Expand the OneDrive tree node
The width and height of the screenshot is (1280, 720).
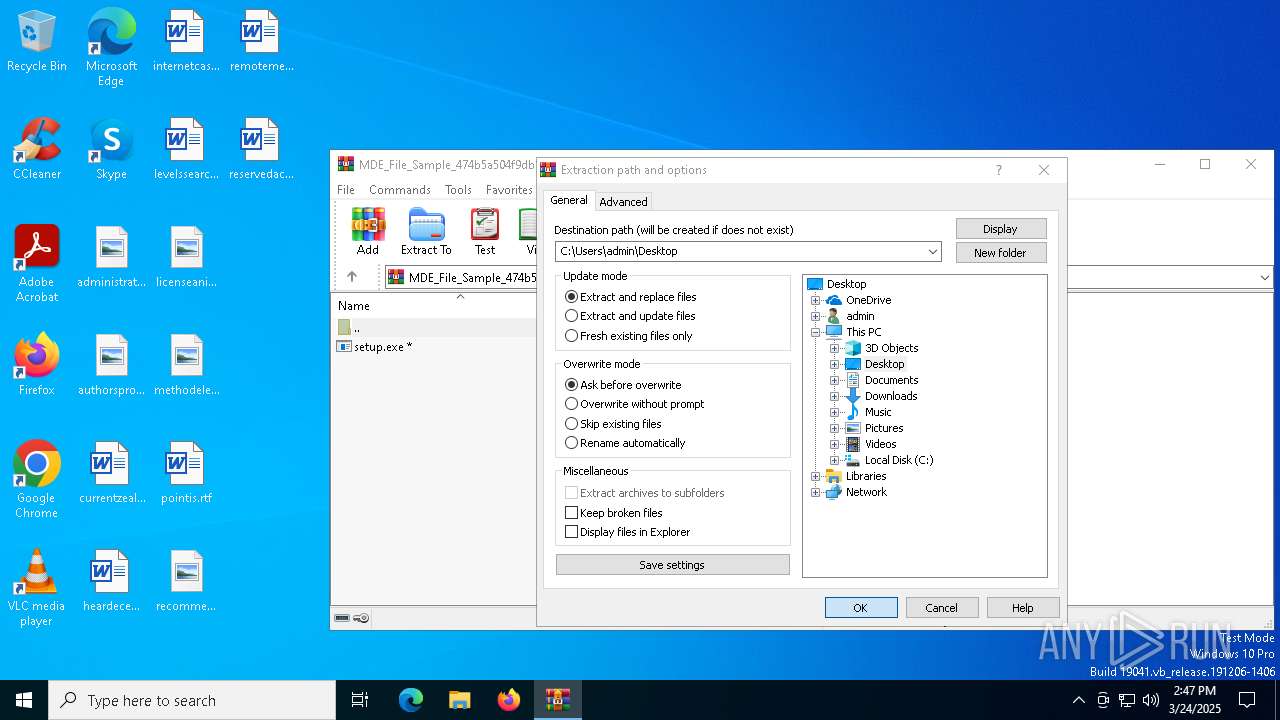pos(815,300)
